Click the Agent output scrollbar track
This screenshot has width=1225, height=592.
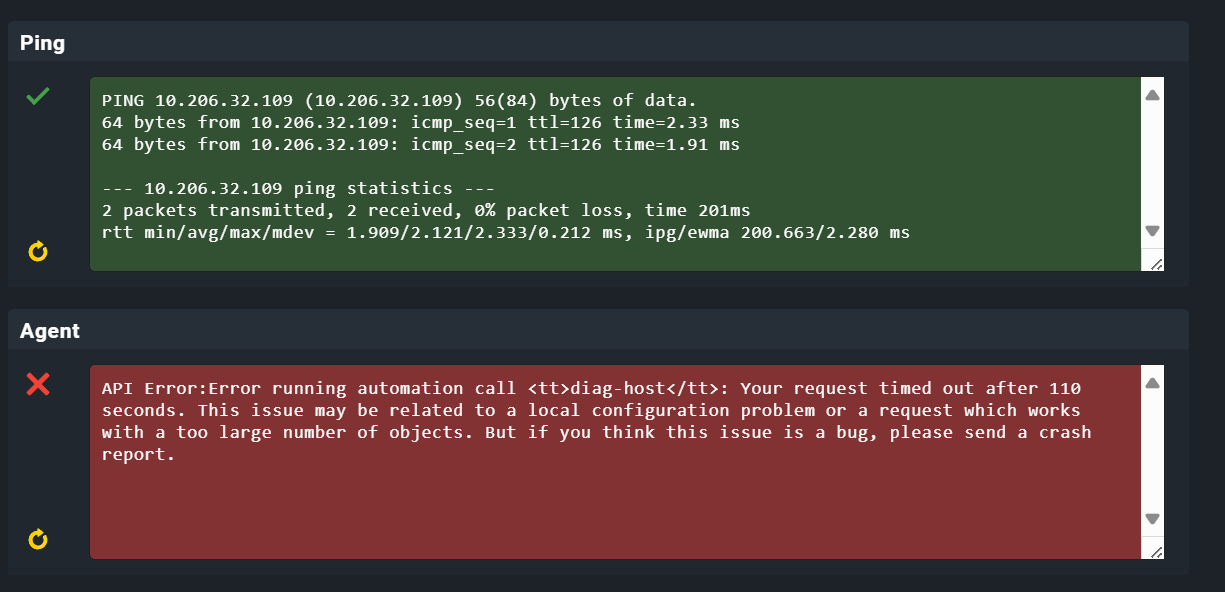pos(1152,451)
